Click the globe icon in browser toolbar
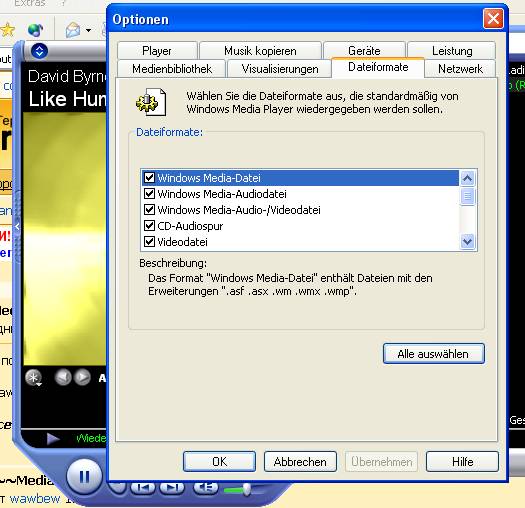The image size is (525, 508). coord(35,30)
